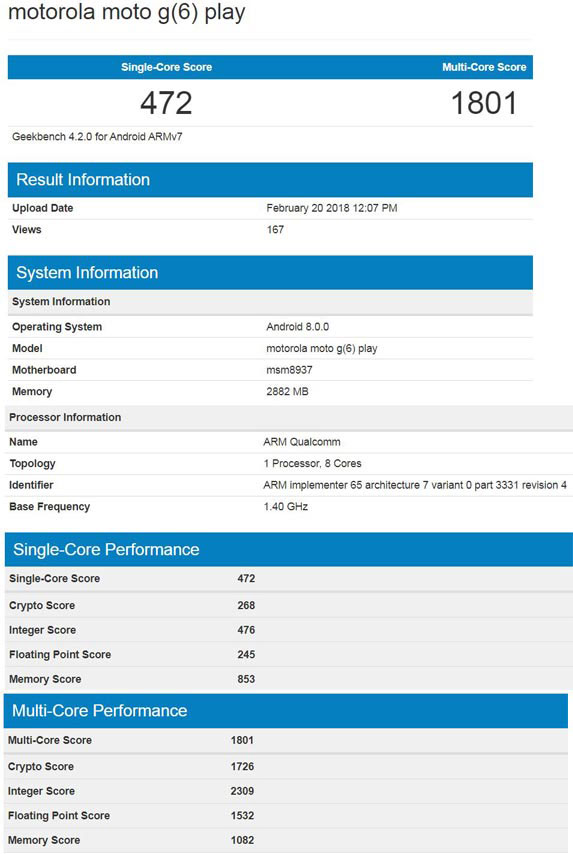
Task: Select '1 Processor, 8 Cores' value
Action: point(312,463)
